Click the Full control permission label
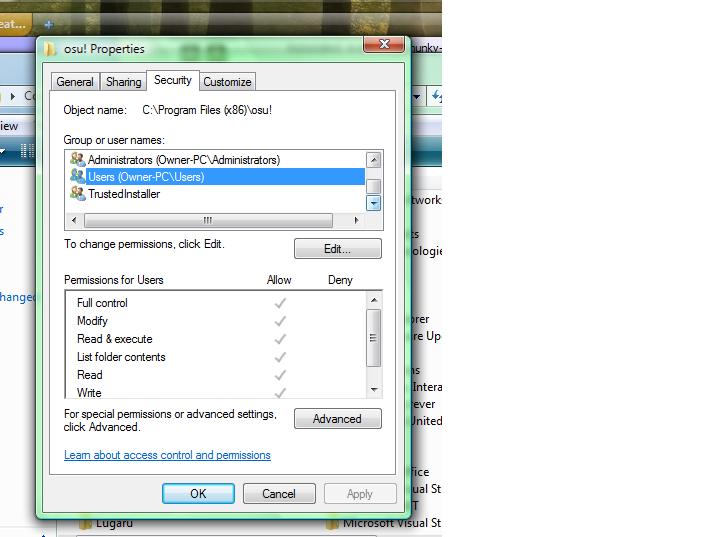720x537 pixels. (x=102, y=303)
